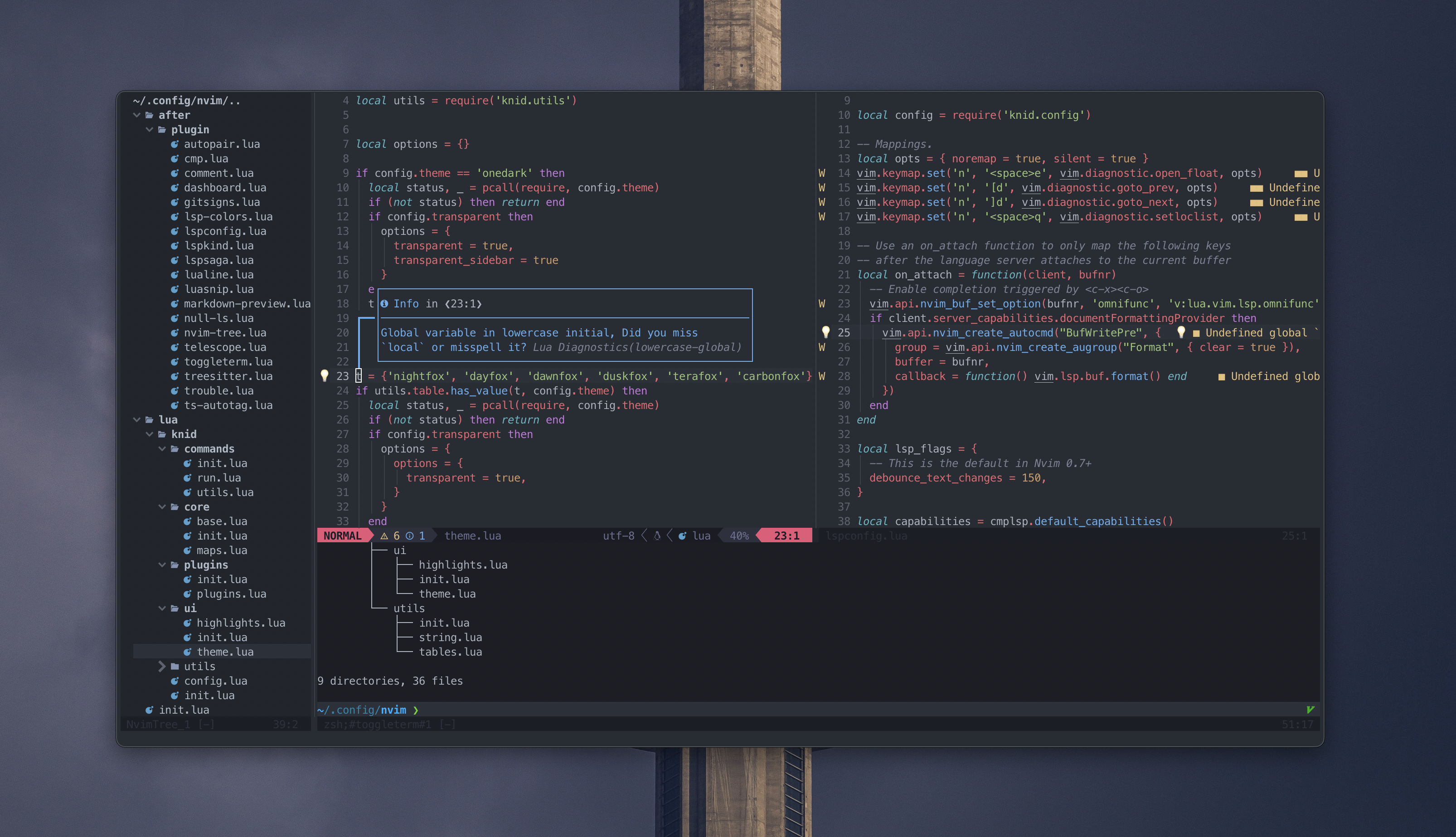Screen dimensions: 1456x837
Task: Collapse the commands folder chevron
Action: tap(162, 448)
